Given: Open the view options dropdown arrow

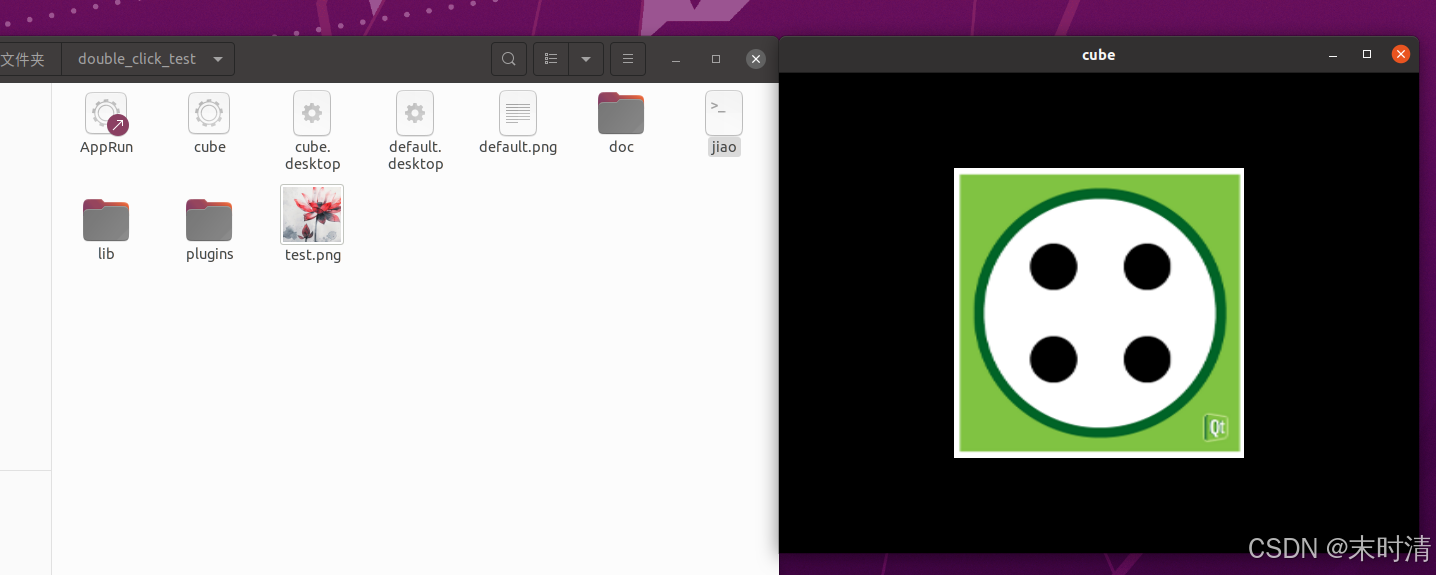Looking at the screenshot, I should [586, 59].
